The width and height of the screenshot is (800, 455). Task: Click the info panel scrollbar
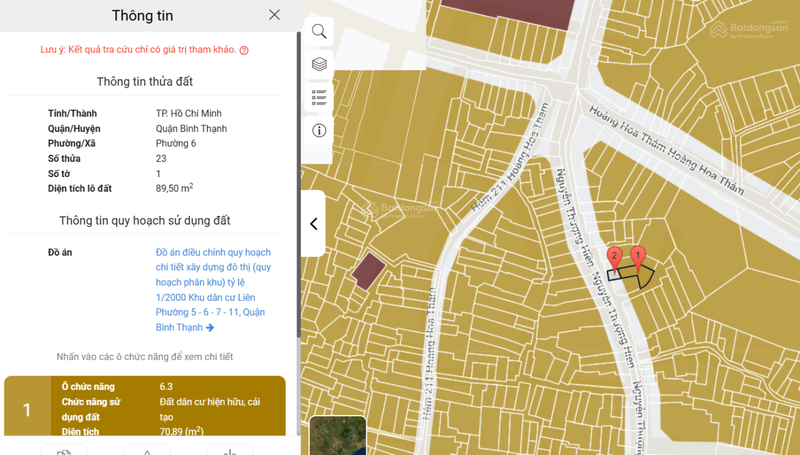click(x=298, y=200)
